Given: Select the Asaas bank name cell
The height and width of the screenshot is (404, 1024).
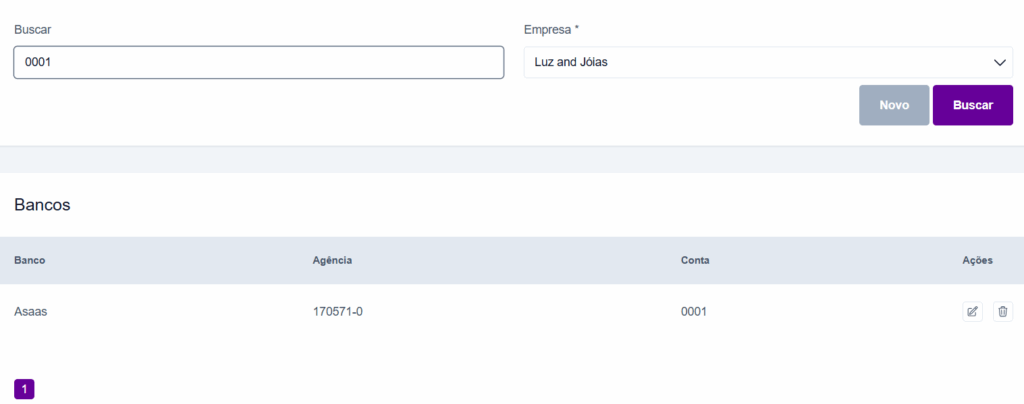Looking at the screenshot, I should point(31,312).
